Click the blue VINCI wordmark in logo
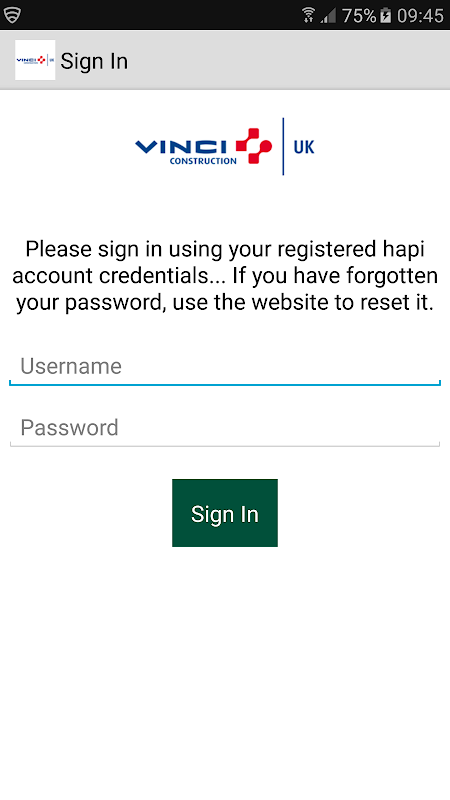The width and height of the screenshot is (450, 800). click(x=181, y=147)
